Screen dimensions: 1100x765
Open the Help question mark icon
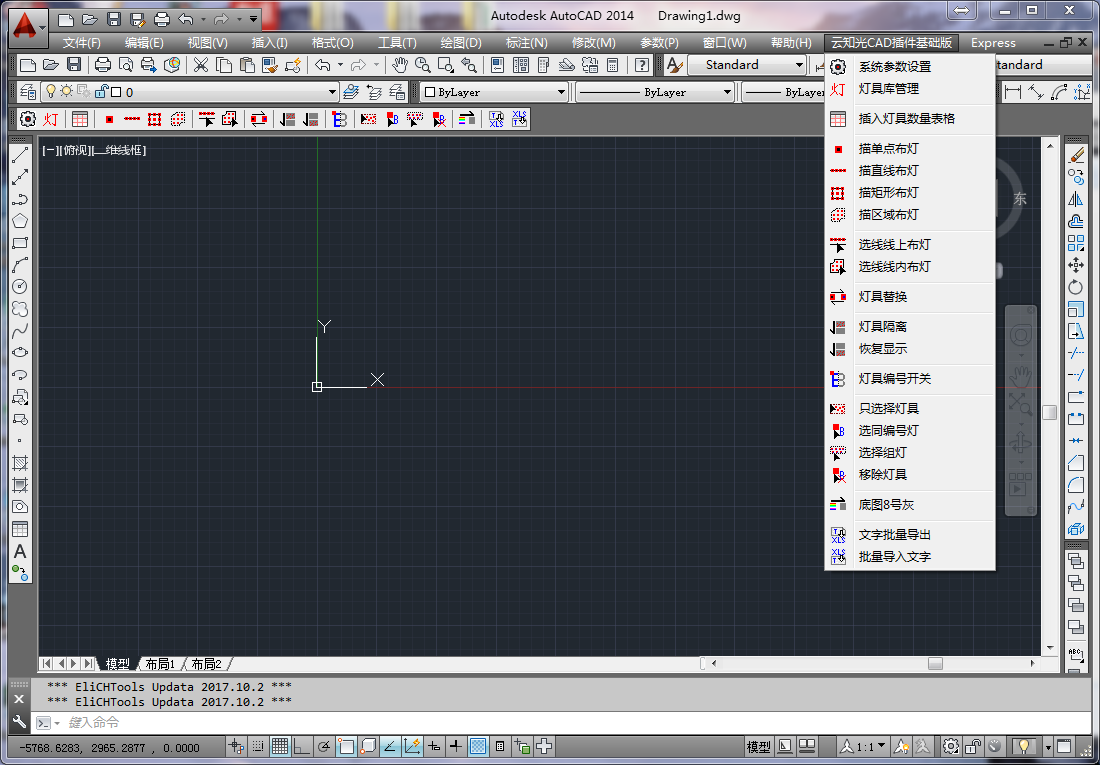[641, 65]
